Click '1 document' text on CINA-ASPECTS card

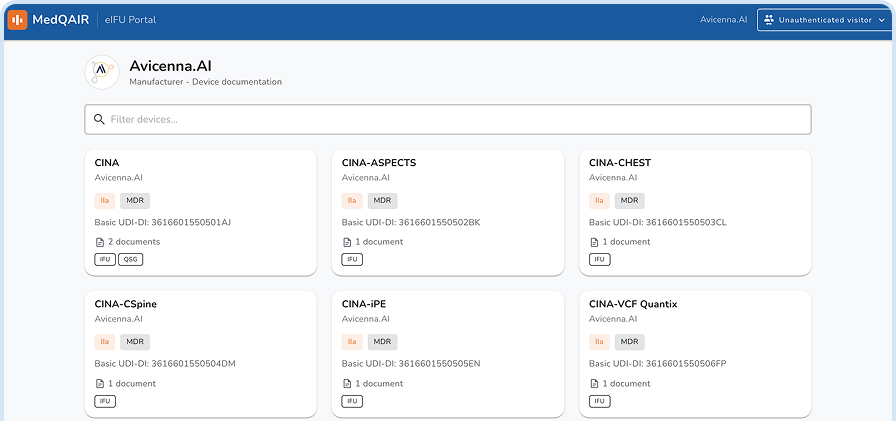[379, 242]
